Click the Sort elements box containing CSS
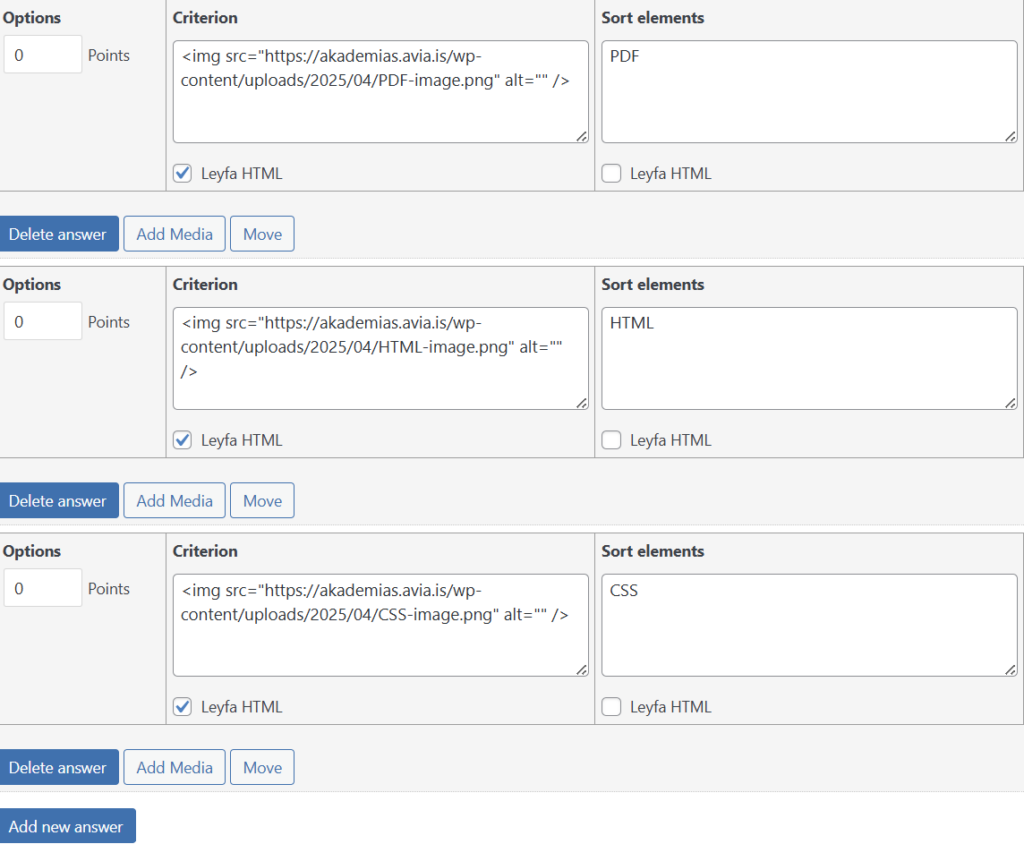 click(x=808, y=625)
